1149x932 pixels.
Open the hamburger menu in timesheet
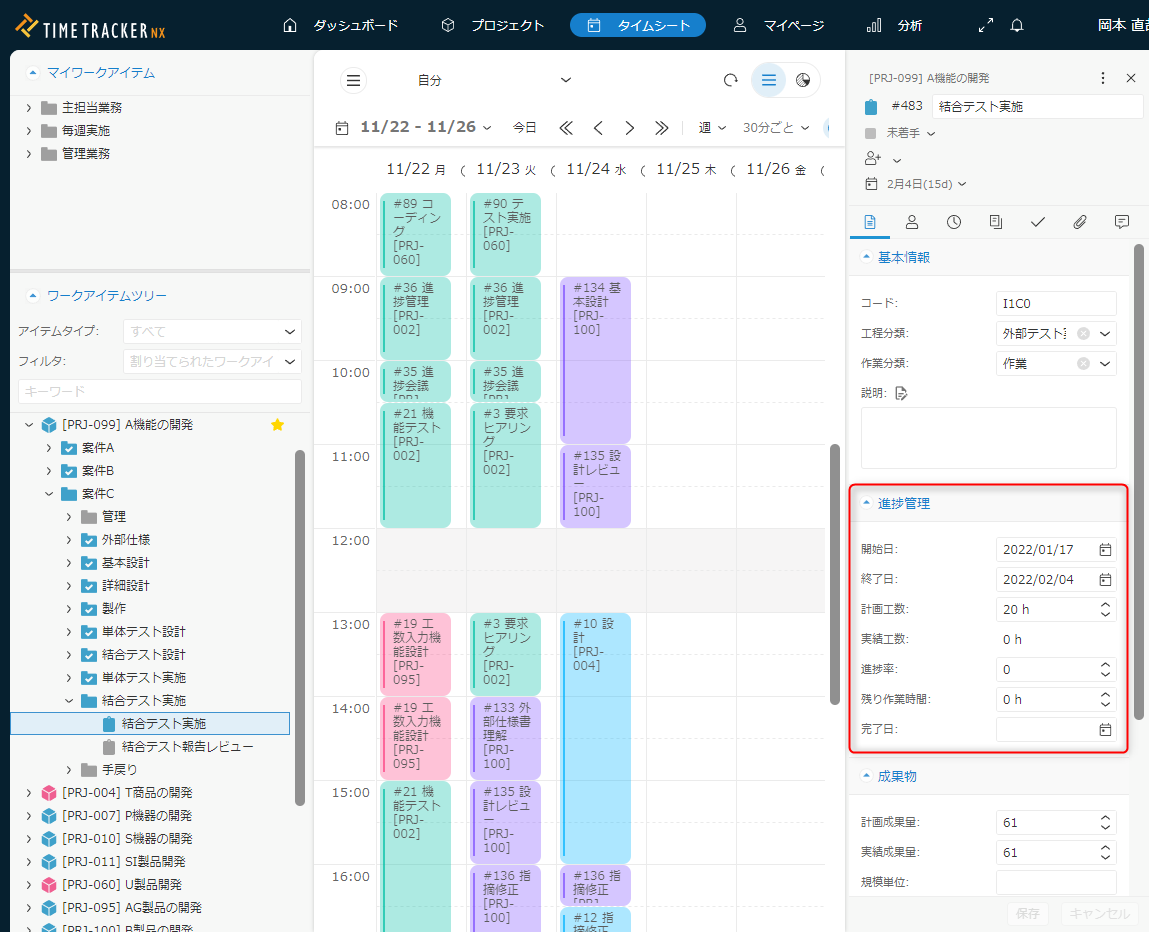tap(353, 80)
